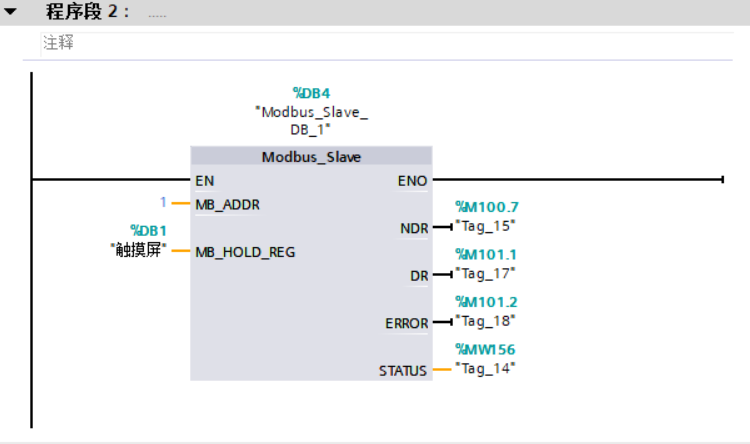Click the DR output pin
Viewport: 750px width, 444px height.
tap(418, 275)
